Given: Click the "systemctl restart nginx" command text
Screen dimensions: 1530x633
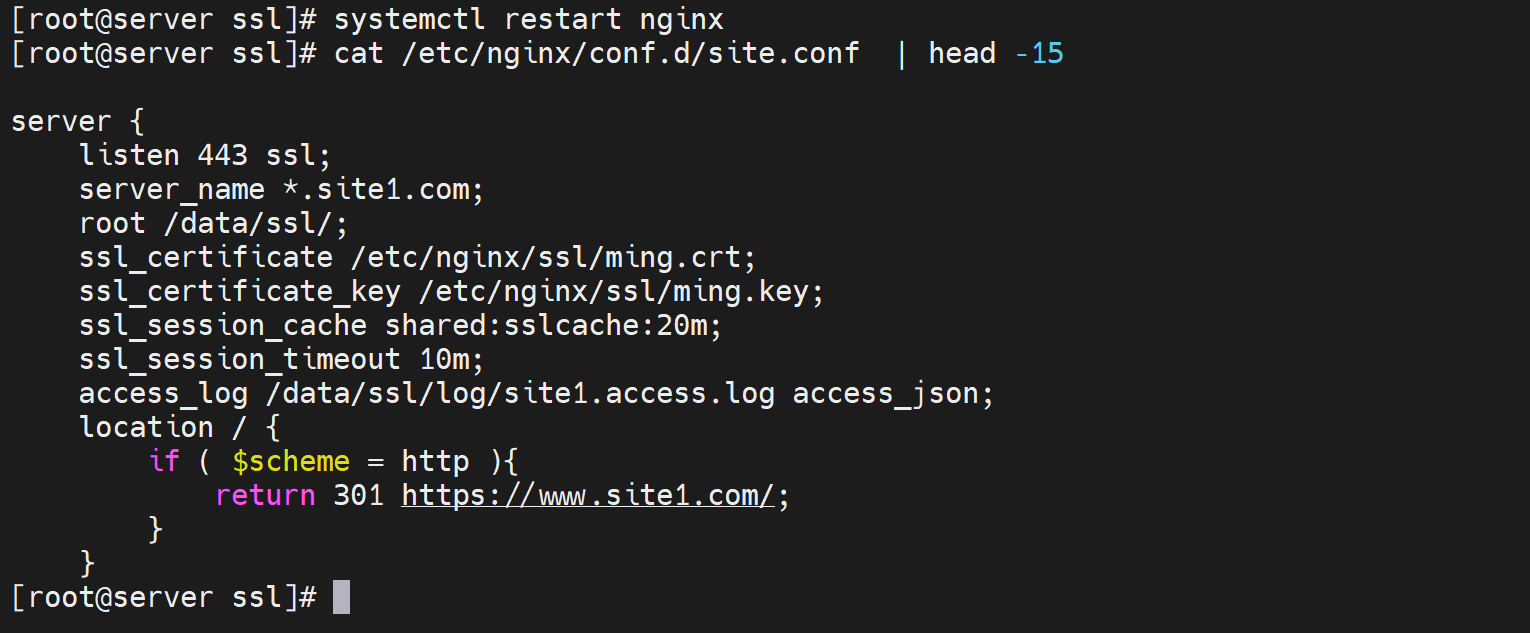Looking at the screenshot, I should 529,19.
